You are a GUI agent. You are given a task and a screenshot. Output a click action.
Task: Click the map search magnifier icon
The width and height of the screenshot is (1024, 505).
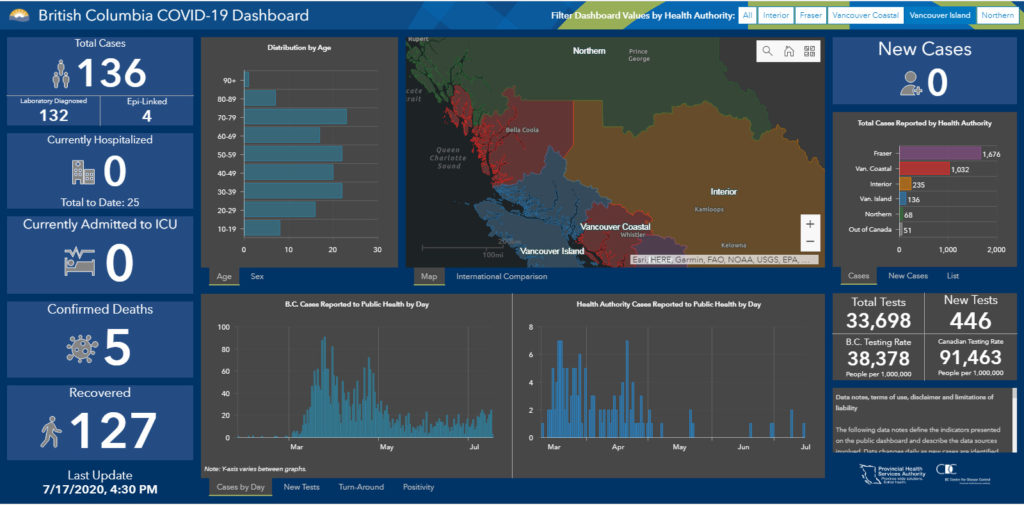(767, 51)
